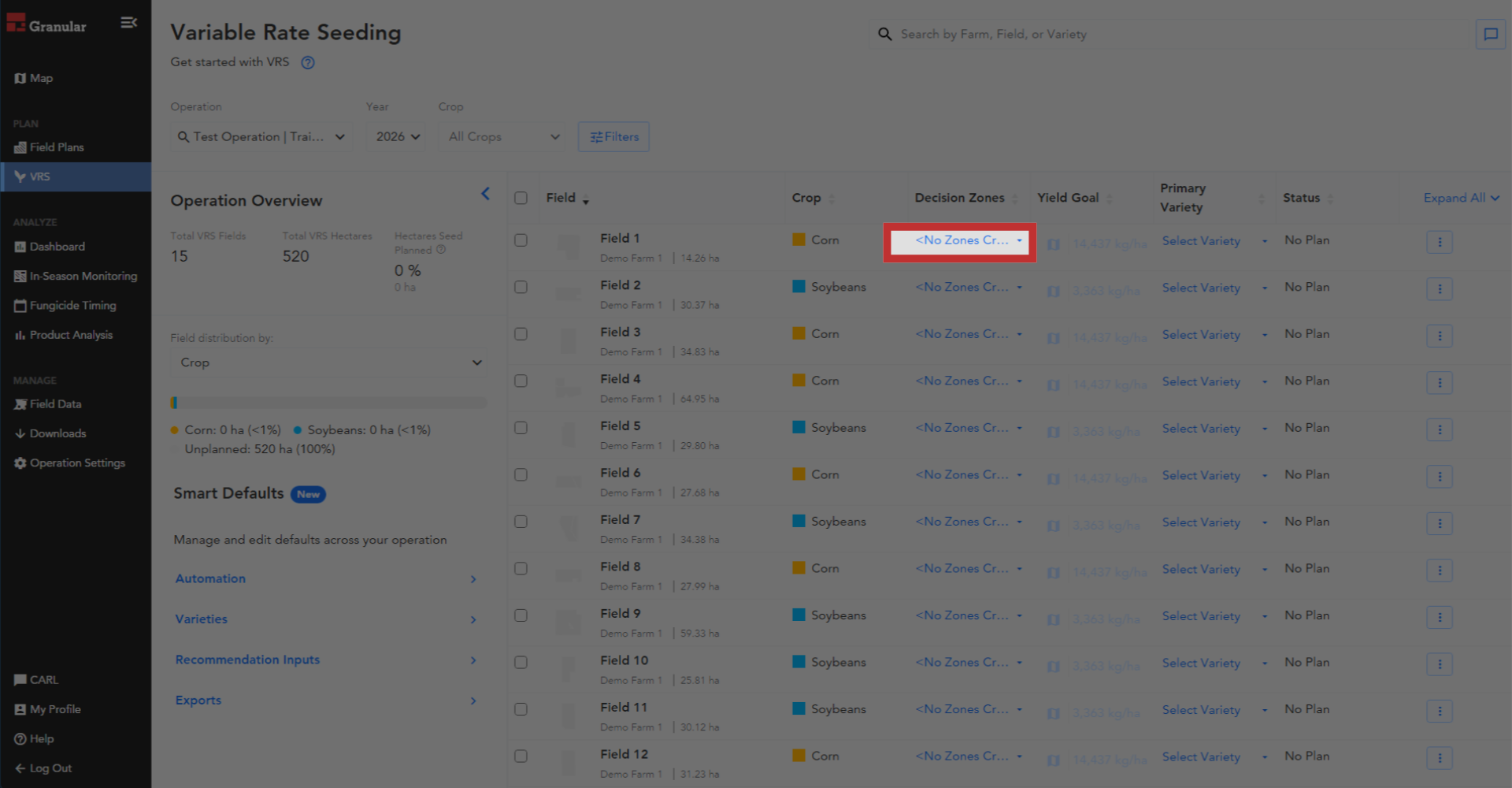This screenshot has height=788, width=1512.
Task: Open the Automation smart defaults link
Action: [x=326, y=579]
